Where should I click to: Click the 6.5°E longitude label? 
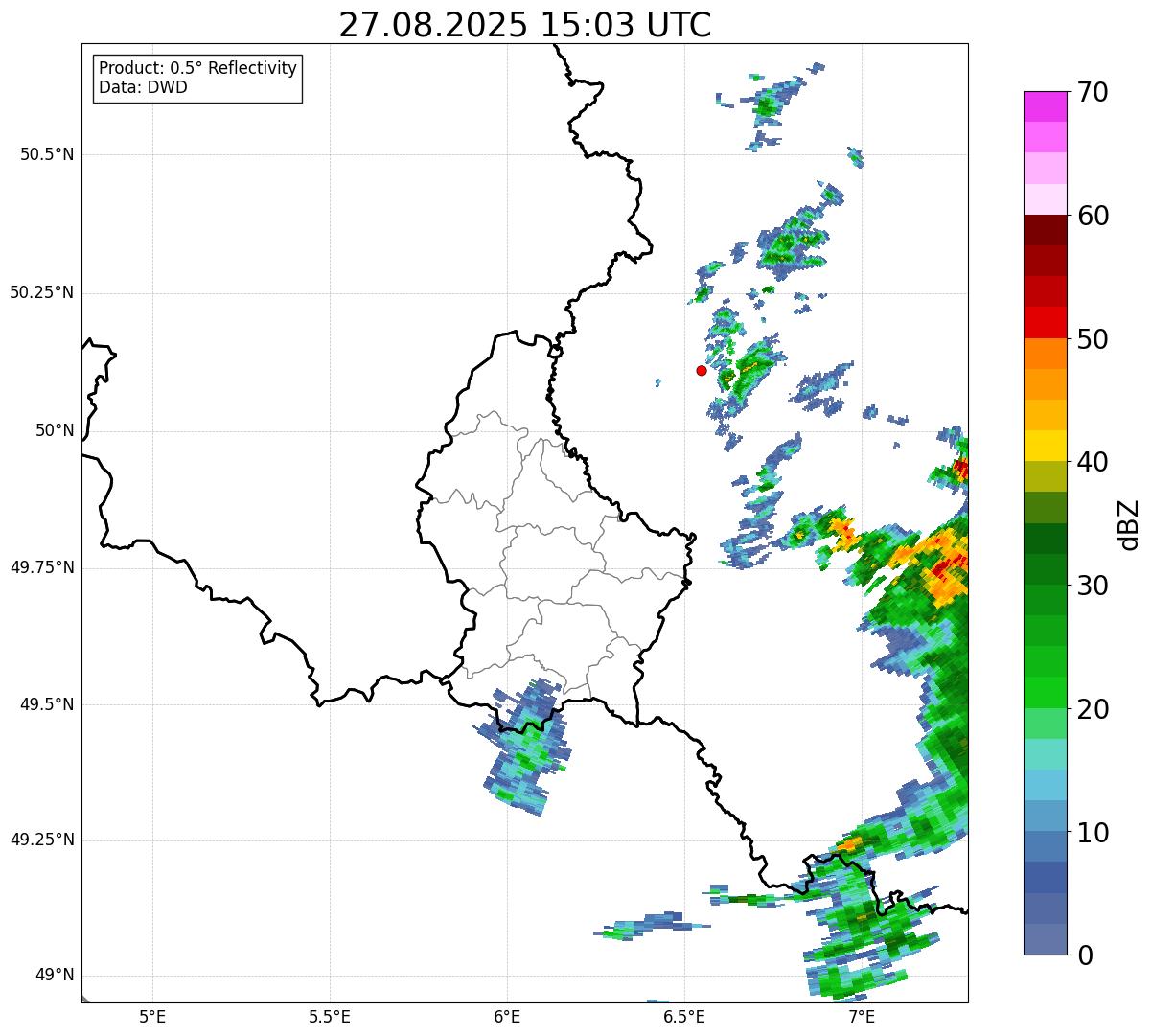[x=684, y=1016]
